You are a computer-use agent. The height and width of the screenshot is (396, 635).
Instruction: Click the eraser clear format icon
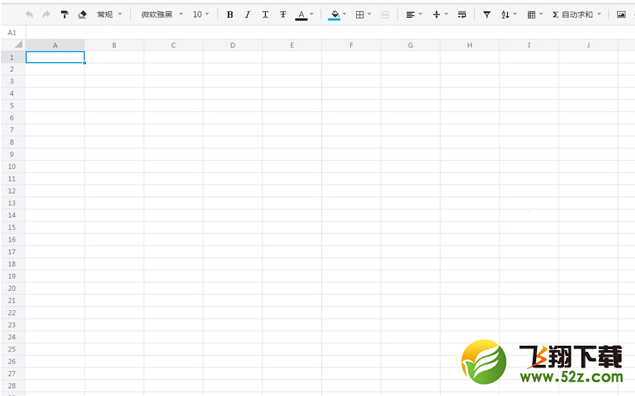pos(82,15)
